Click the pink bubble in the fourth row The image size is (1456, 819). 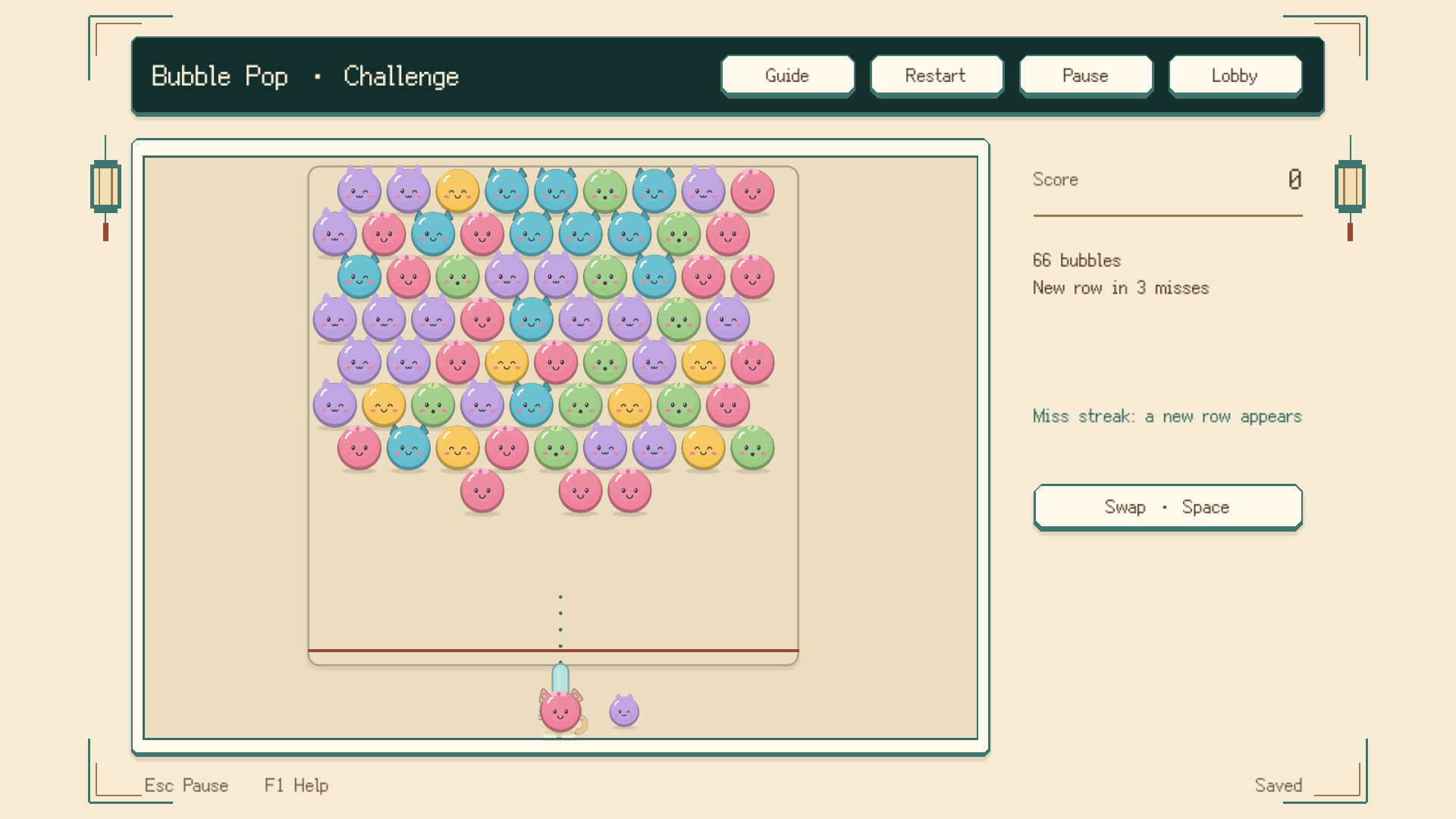pos(482,319)
